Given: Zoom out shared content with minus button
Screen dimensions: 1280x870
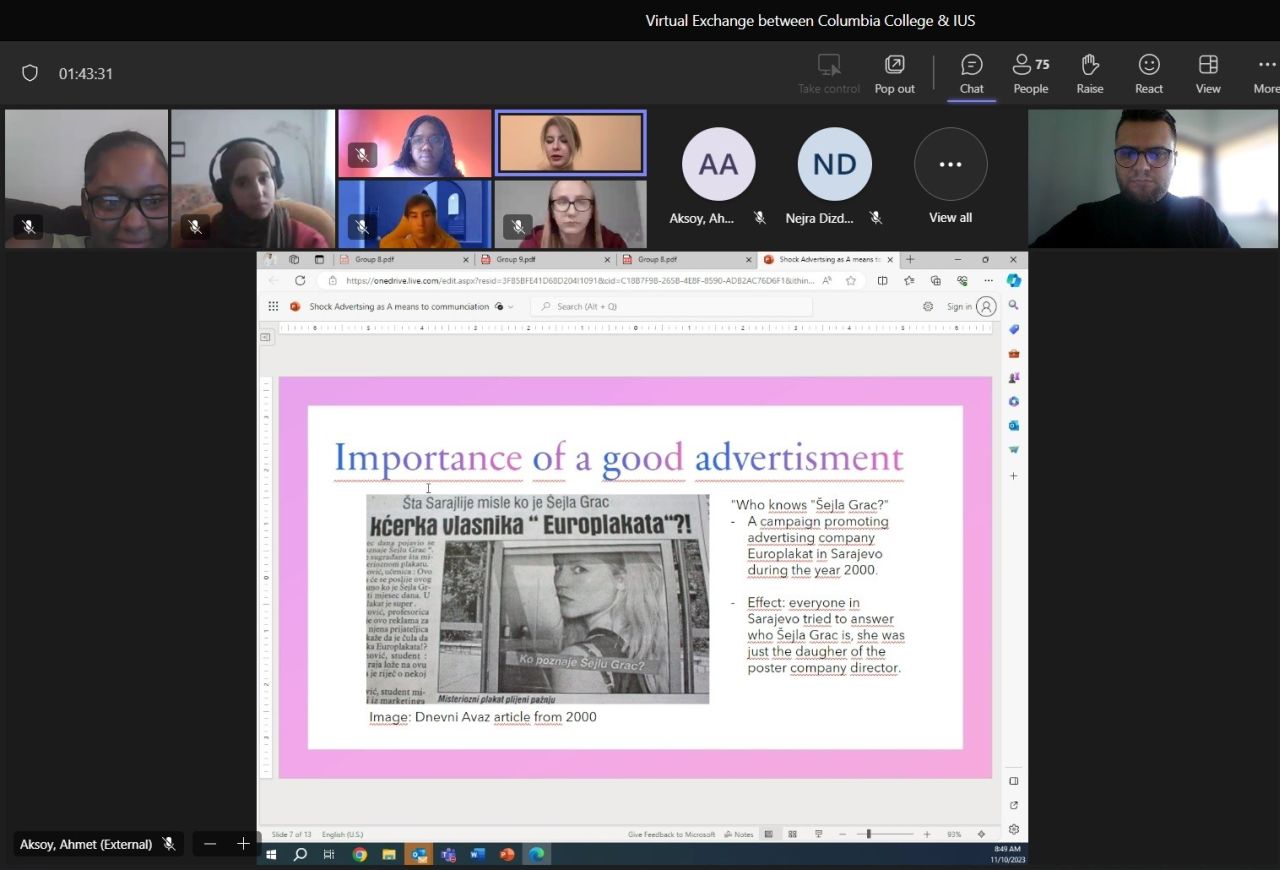Looking at the screenshot, I should pyautogui.click(x=210, y=844).
